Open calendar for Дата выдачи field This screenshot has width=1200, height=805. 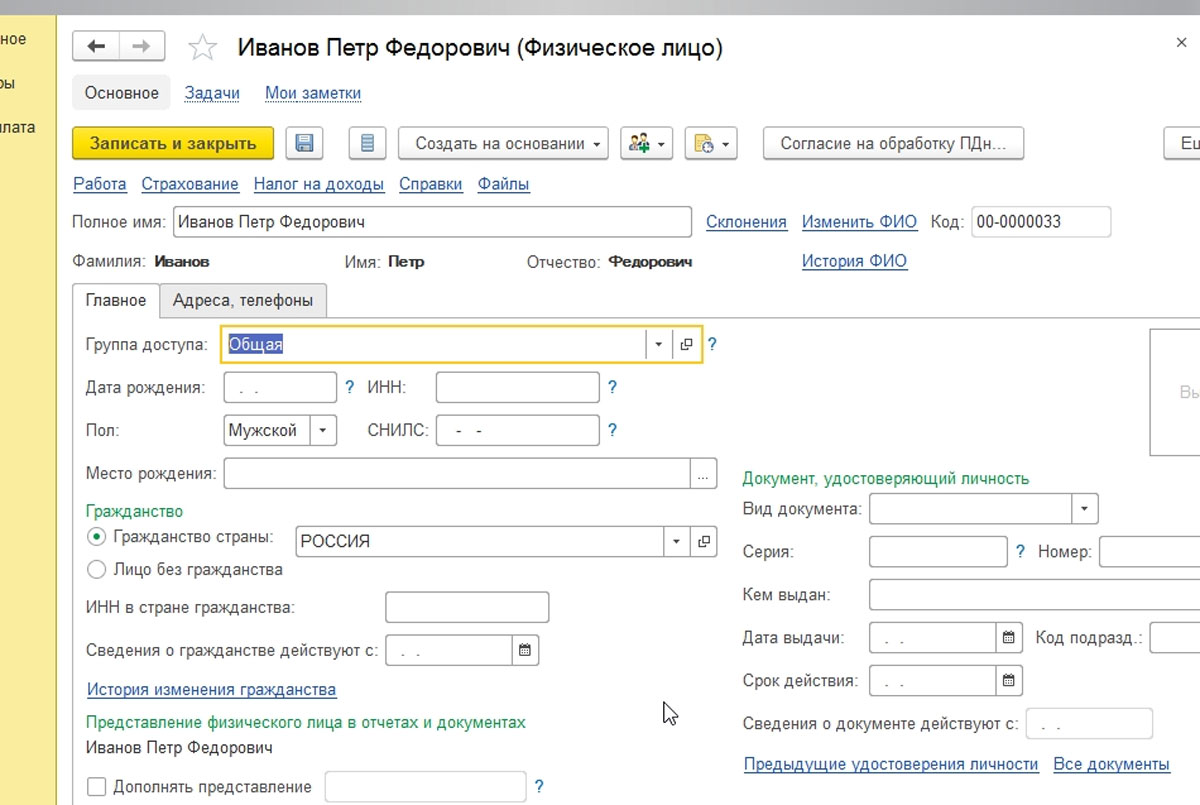coord(1009,637)
